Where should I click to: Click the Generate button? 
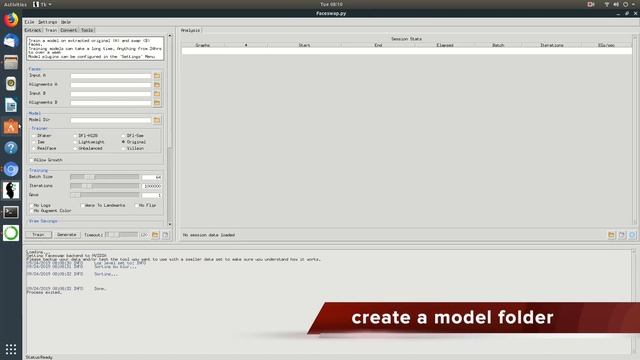67,235
